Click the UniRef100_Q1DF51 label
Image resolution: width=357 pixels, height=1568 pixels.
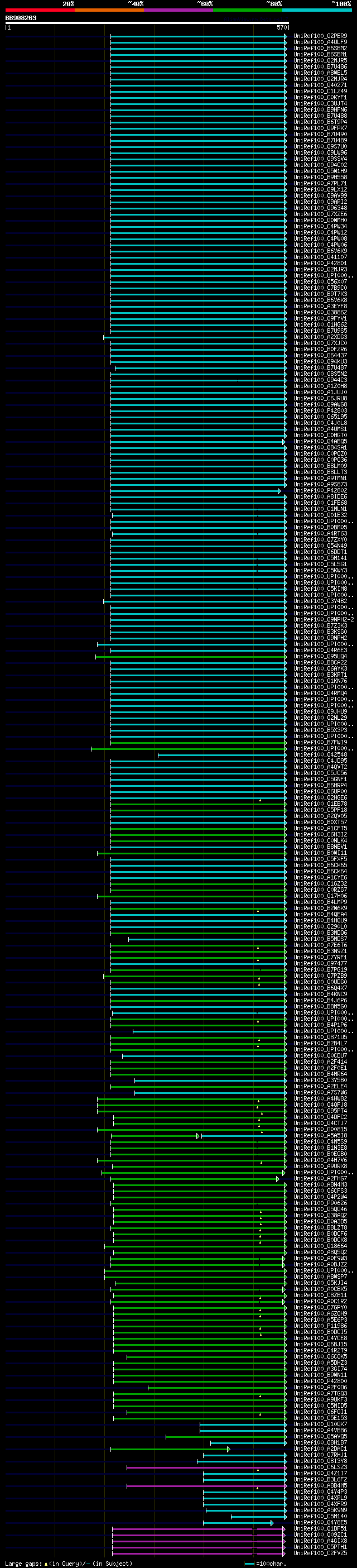click(x=321, y=1528)
